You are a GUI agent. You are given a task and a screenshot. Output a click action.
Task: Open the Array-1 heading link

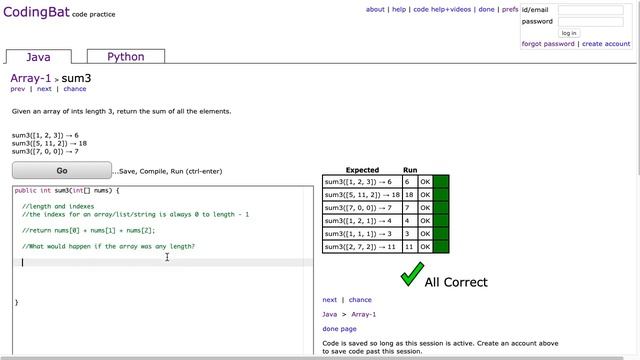(31, 78)
